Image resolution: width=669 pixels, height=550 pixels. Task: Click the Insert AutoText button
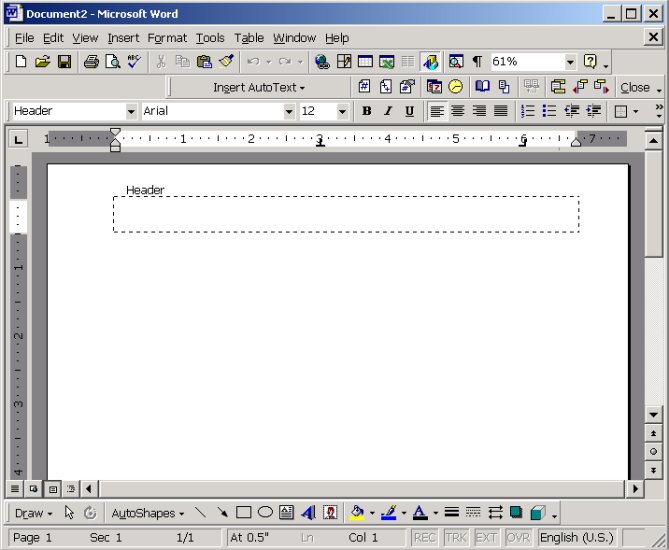point(259,87)
